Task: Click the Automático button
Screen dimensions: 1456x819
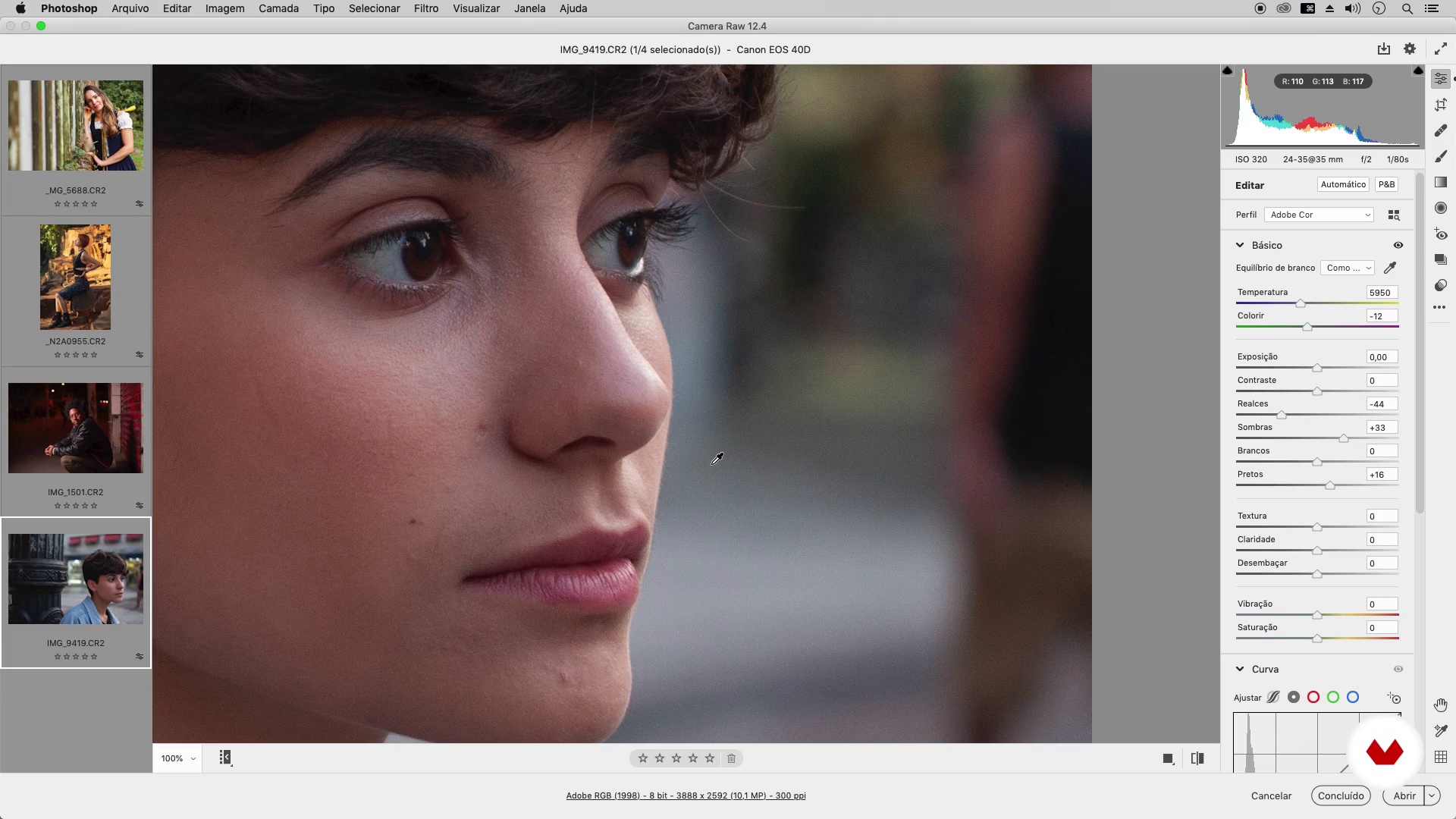Action: pos(1343,184)
